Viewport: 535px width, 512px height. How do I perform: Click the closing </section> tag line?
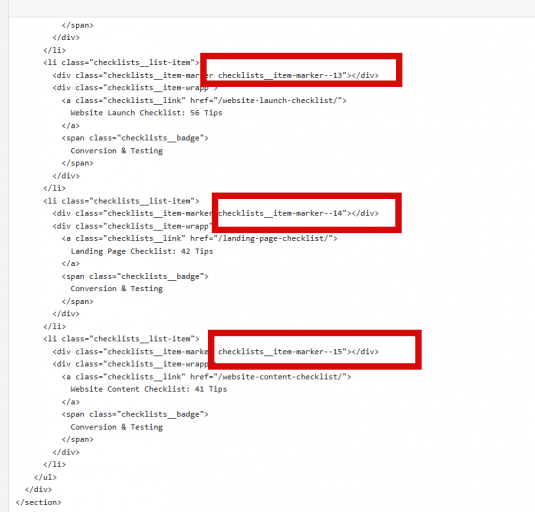(x=39, y=502)
